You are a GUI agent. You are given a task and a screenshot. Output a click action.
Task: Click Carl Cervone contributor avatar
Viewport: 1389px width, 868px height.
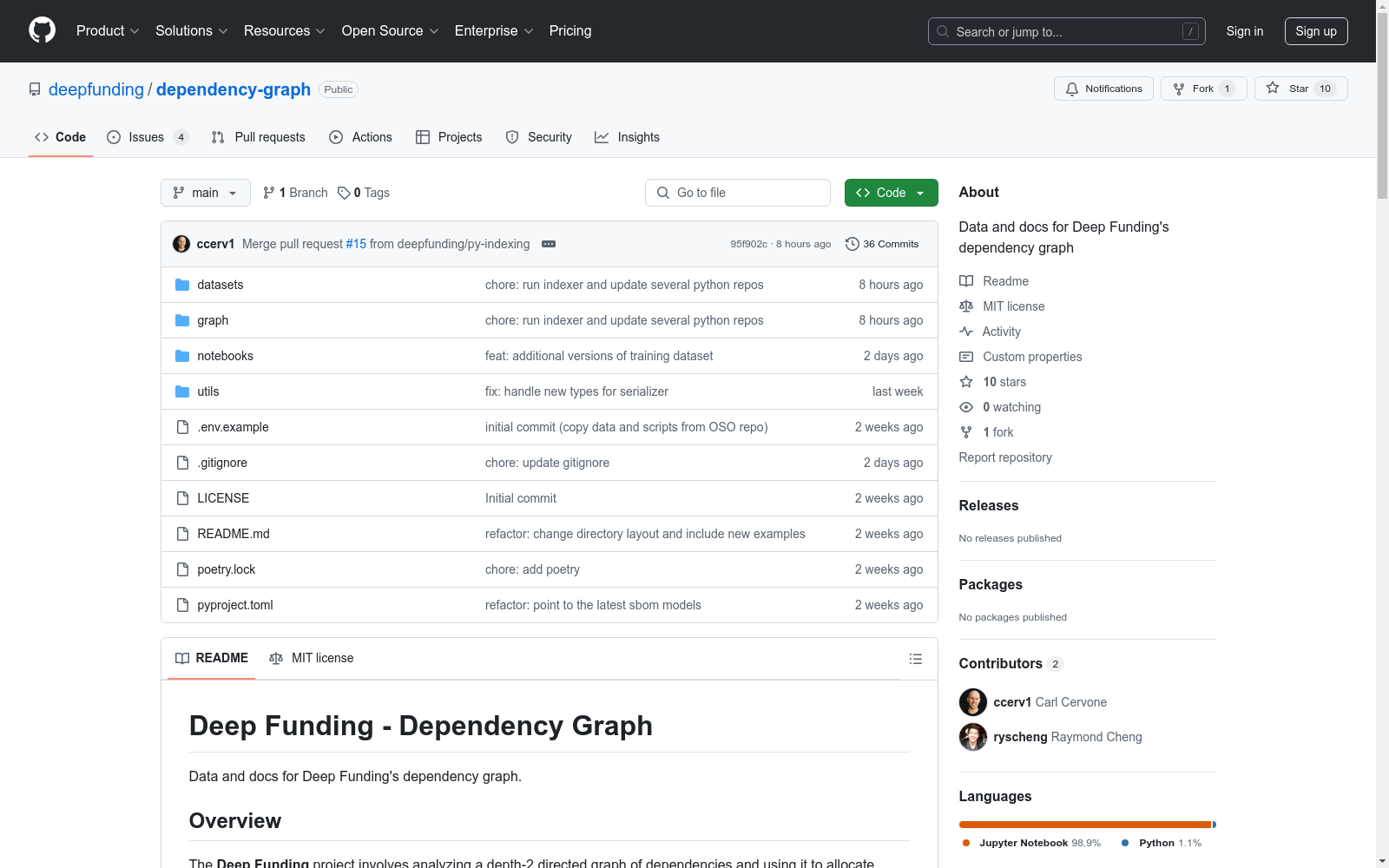click(973, 702)
